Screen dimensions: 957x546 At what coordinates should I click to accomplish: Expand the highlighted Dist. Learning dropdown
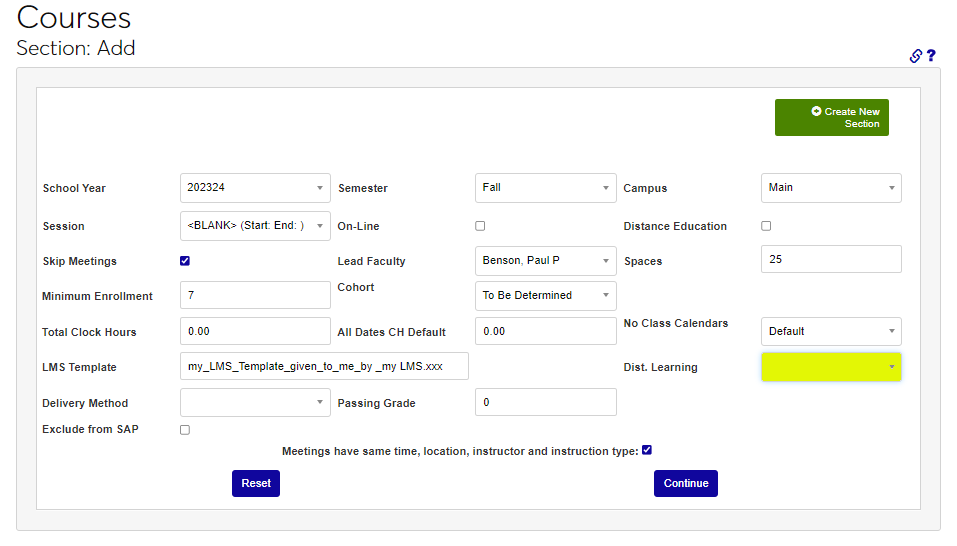(831, 367)
